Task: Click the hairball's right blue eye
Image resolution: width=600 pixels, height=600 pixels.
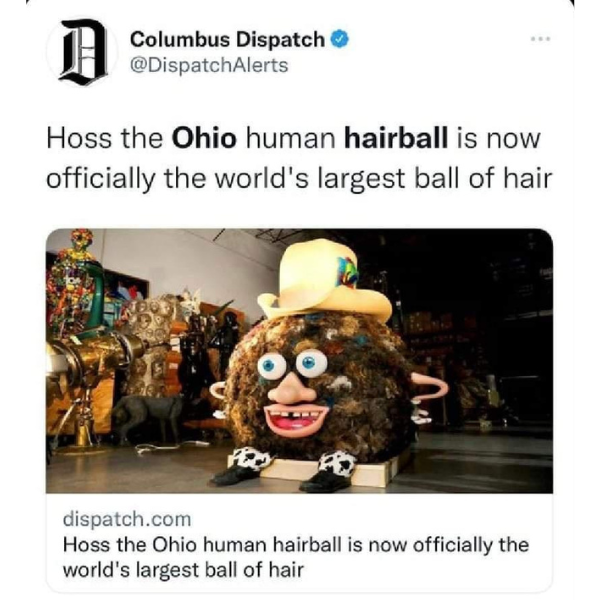Action: [x=311, y=362]
